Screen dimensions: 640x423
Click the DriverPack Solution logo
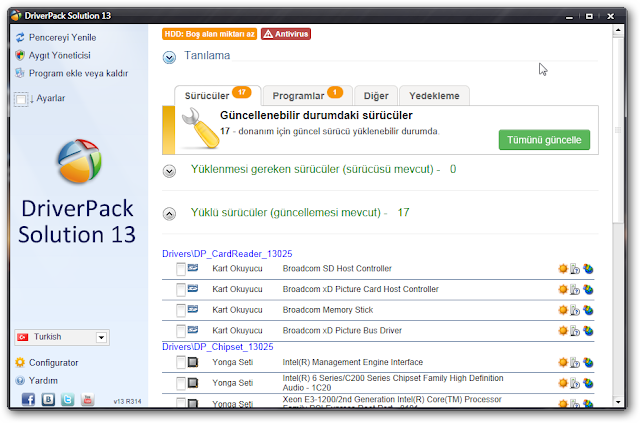click(x=79, y=161)
